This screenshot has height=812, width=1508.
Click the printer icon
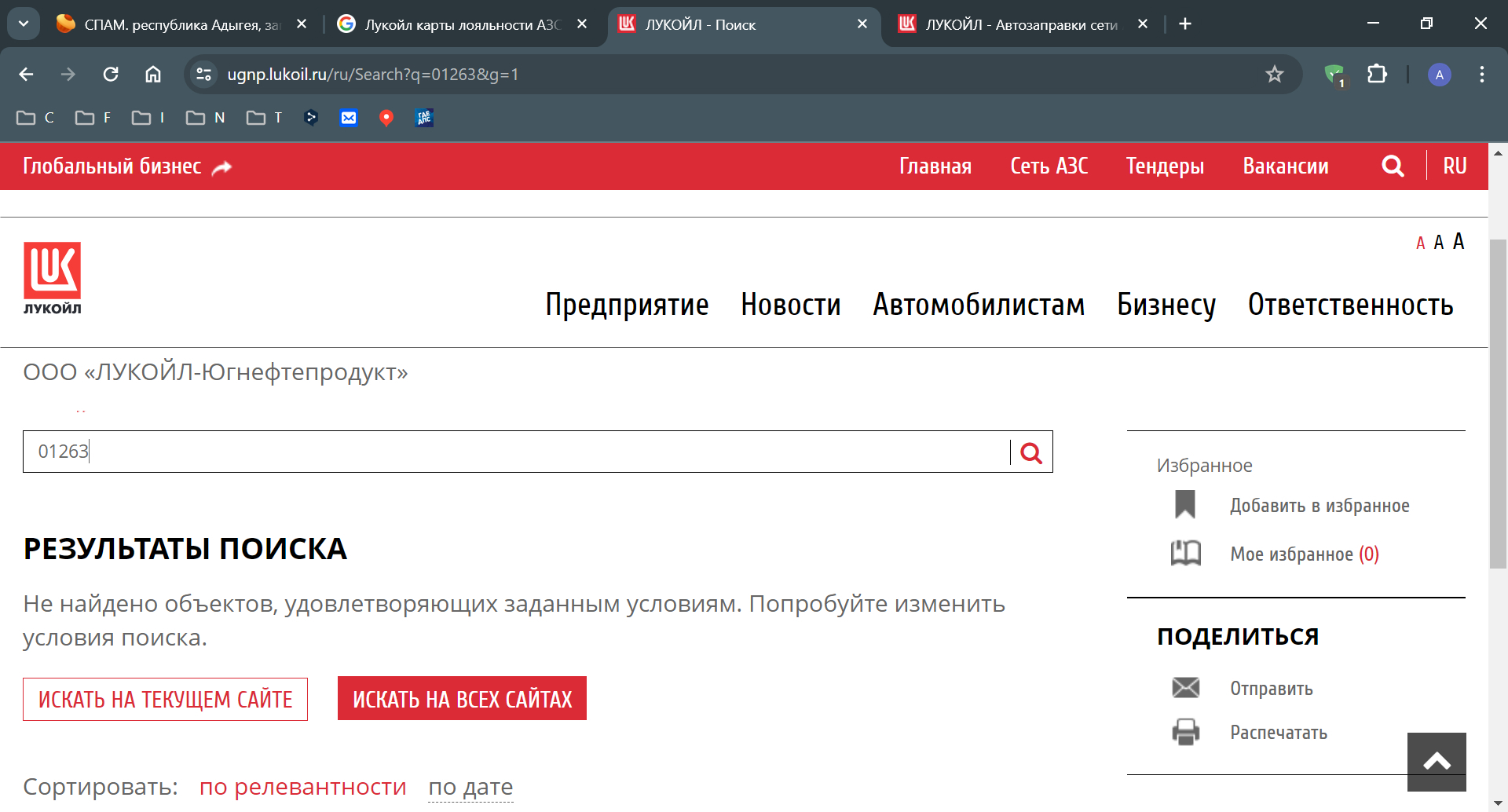(x=1186, y=732)
